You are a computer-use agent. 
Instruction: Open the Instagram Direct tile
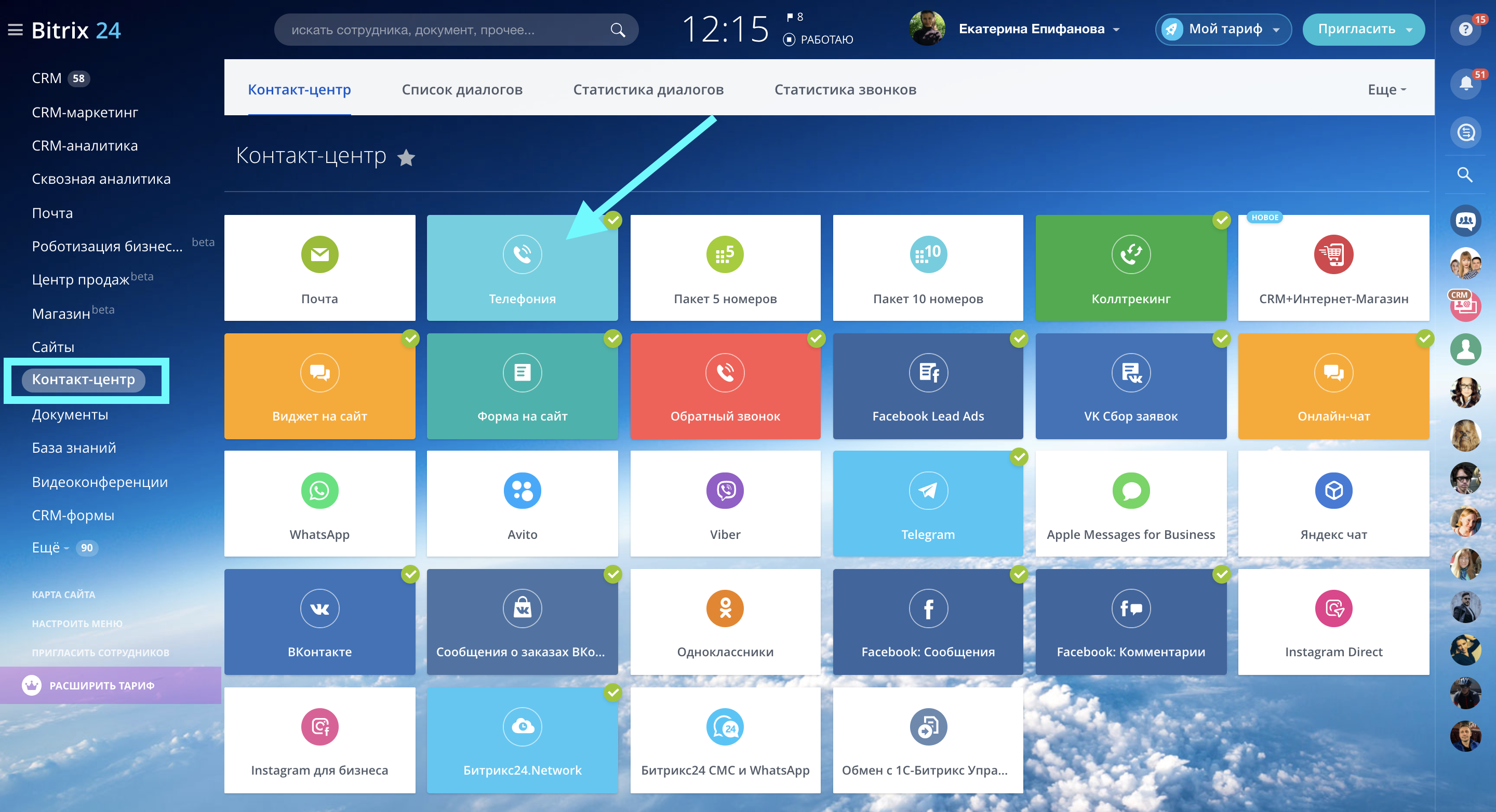[x=1333, y=621]
